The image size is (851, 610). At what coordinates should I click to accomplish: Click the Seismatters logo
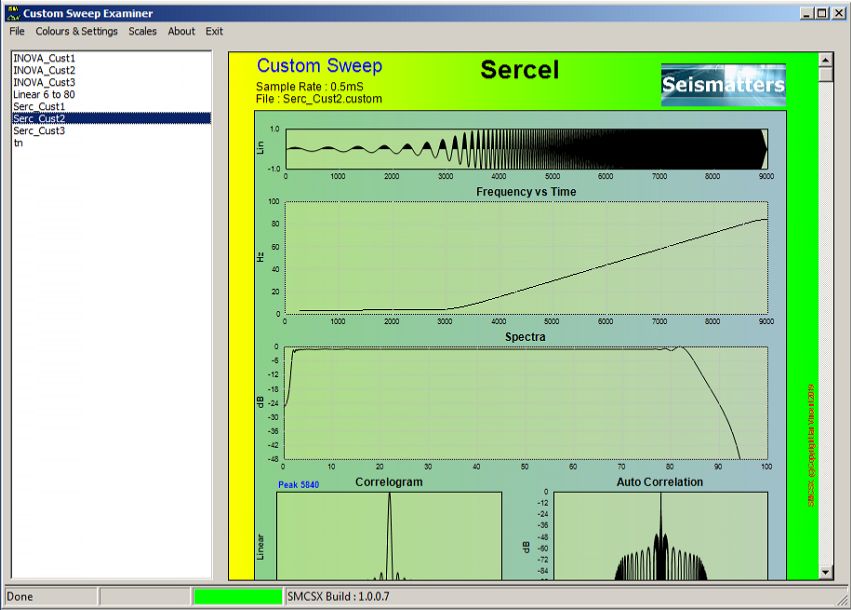pyautogui.click(x=723, y=85)
